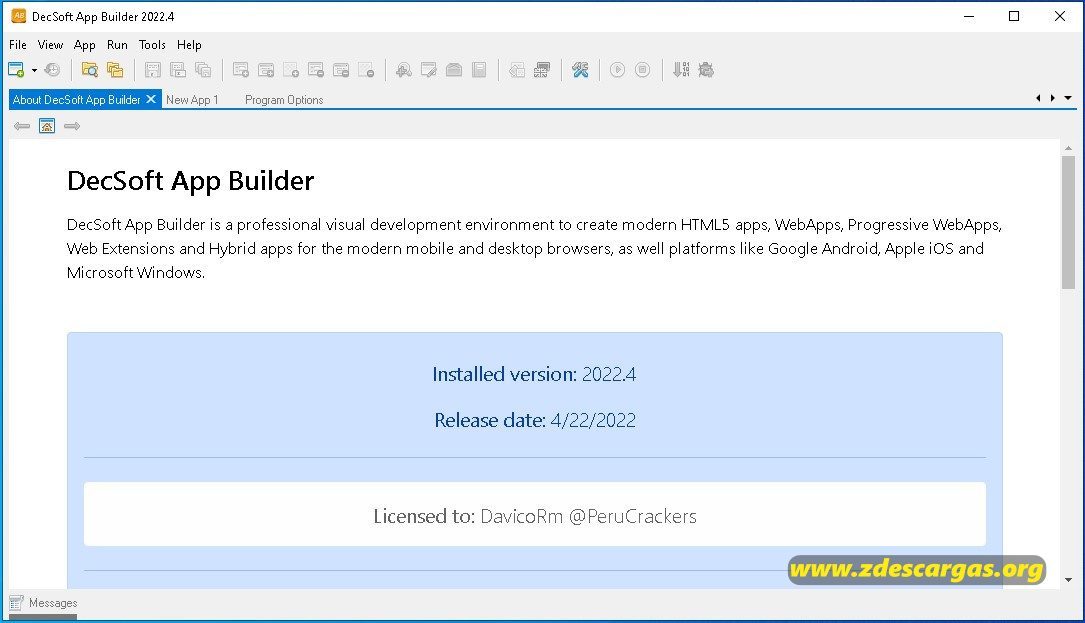Screen dimensions: 1085x623
Task: Open the Help menu
Action: [189, 44]
